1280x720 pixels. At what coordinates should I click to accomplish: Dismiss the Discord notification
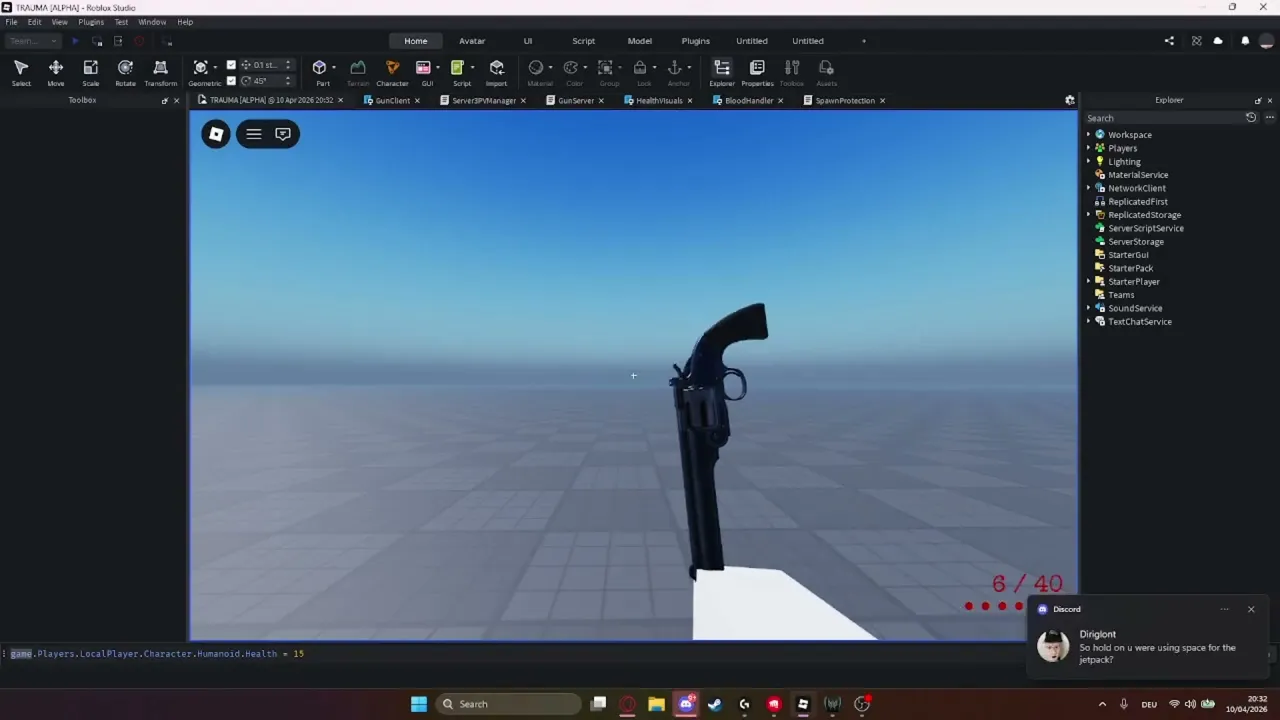coord(1250,609)
